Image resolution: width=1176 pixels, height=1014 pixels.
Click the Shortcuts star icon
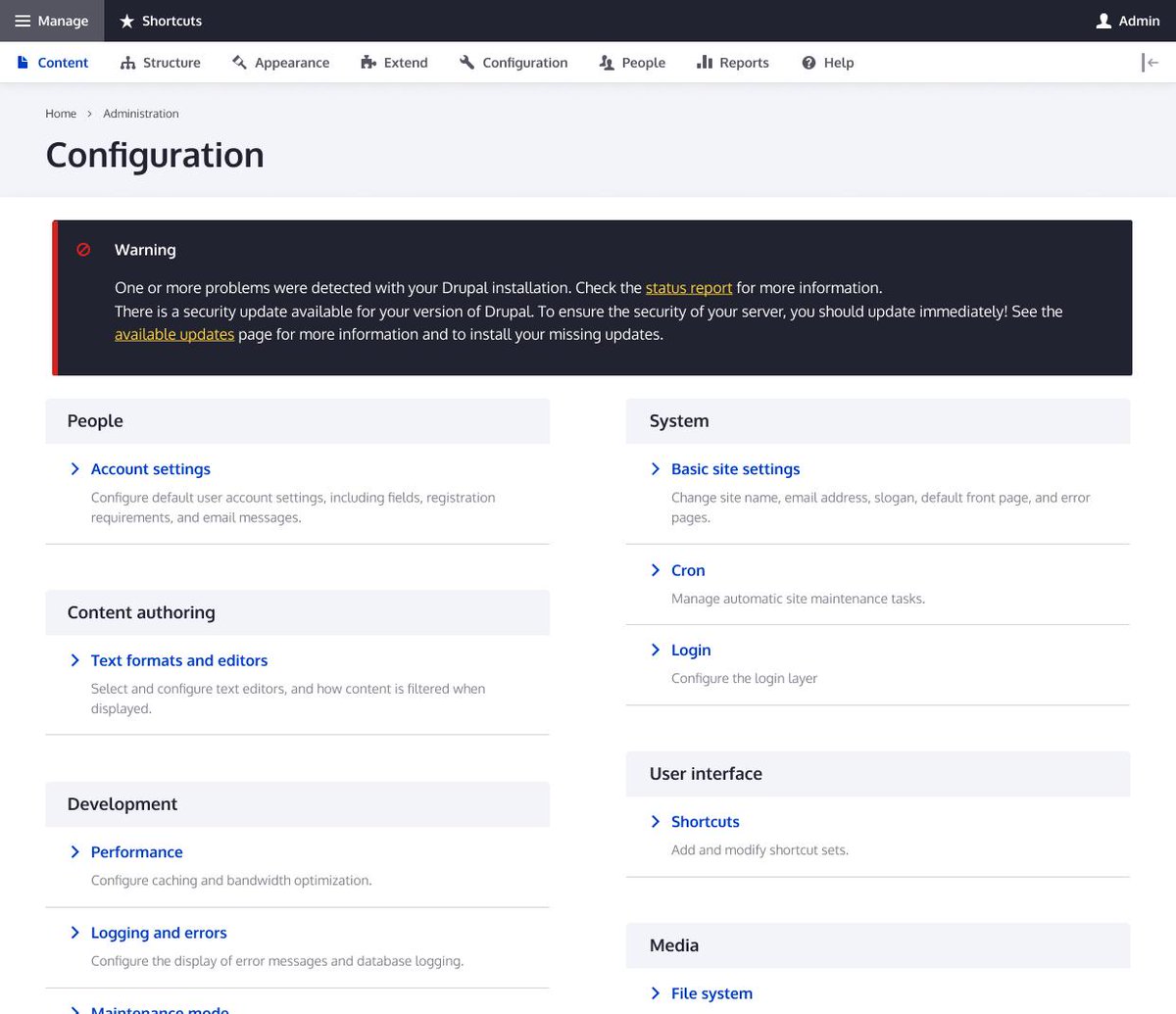(x=126, y=21)
